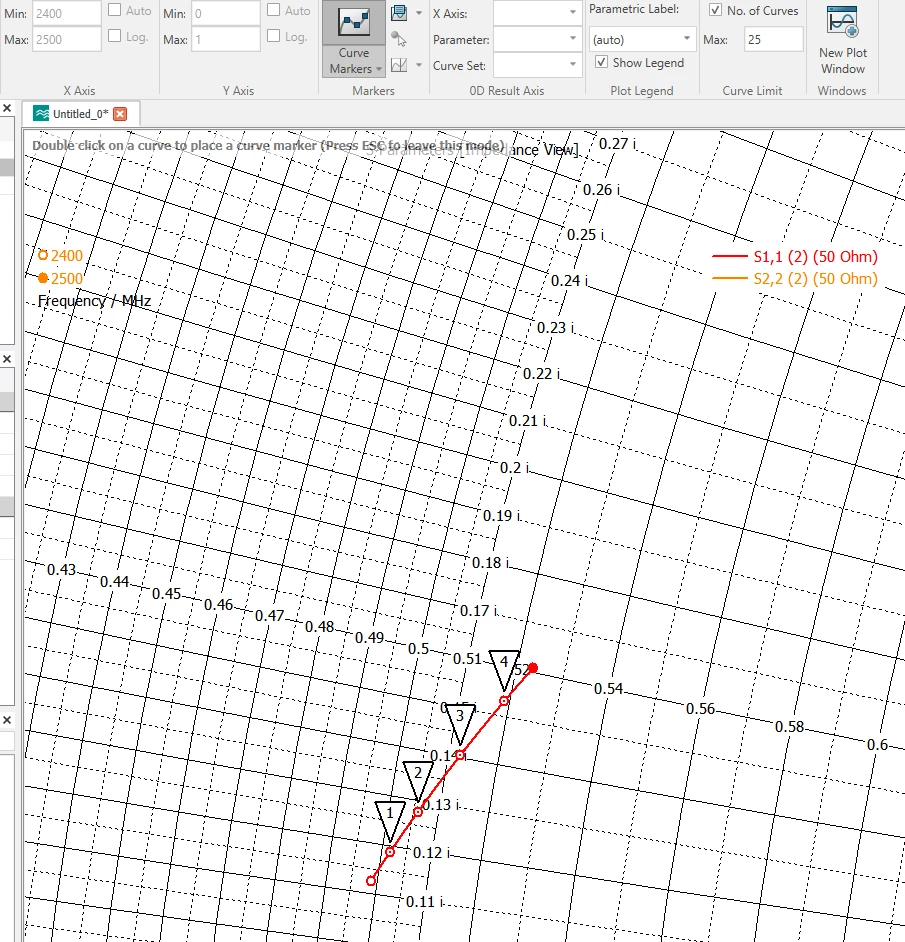Click curve marker 1 on the plot
The image size is (905, 942).
(390, 821)
